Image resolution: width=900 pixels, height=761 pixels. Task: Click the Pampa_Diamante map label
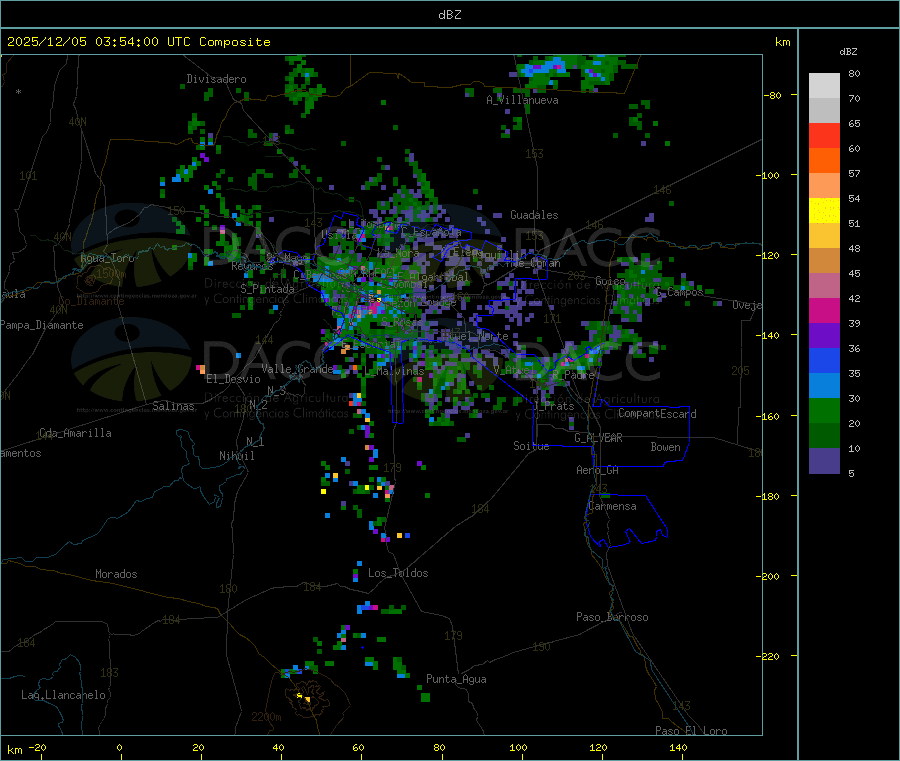pyautogui.click(x=42, y=325)
